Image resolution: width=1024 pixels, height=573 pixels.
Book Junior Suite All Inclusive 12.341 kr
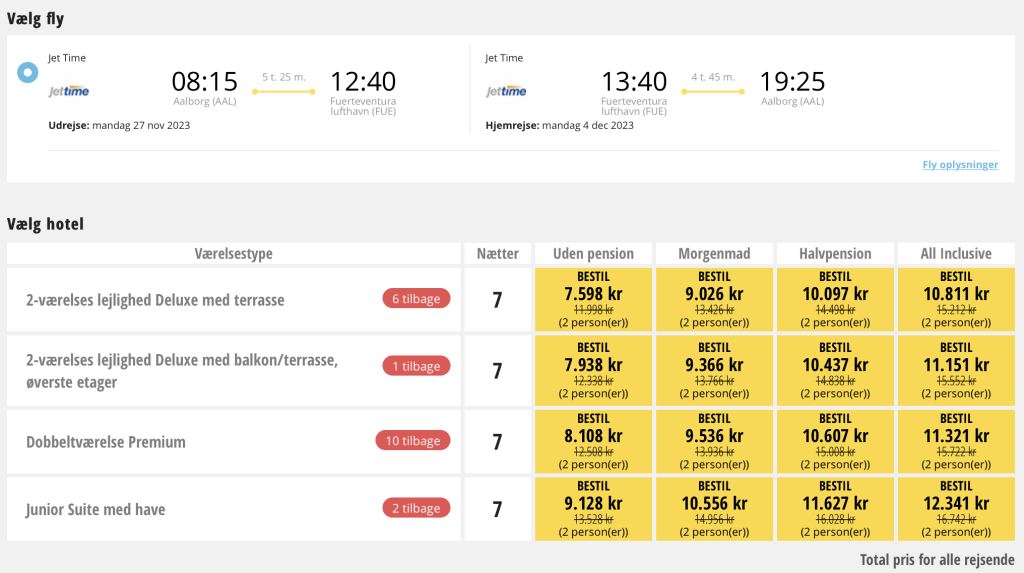(x=956, y=509)
